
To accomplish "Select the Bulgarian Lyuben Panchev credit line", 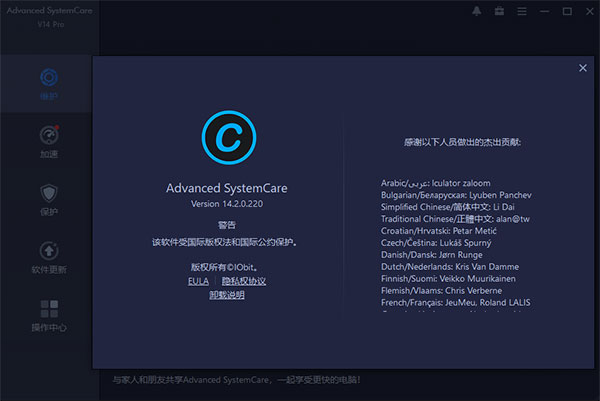I will (456, 195).
